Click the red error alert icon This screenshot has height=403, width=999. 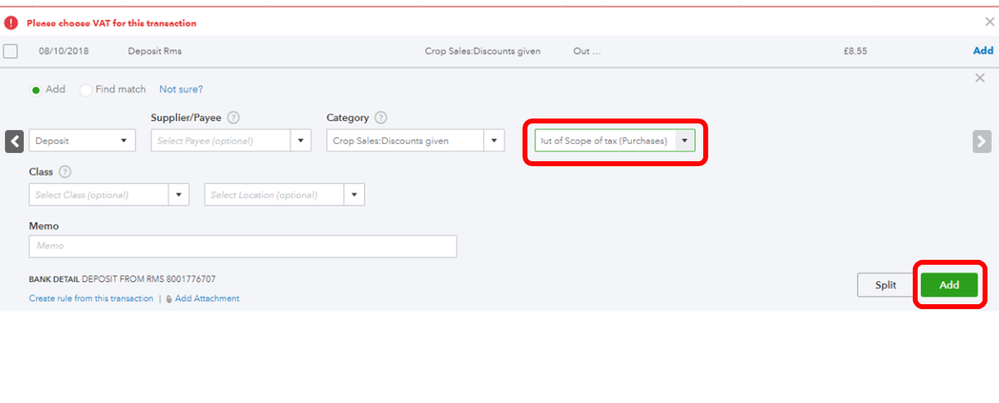(11, 22)
